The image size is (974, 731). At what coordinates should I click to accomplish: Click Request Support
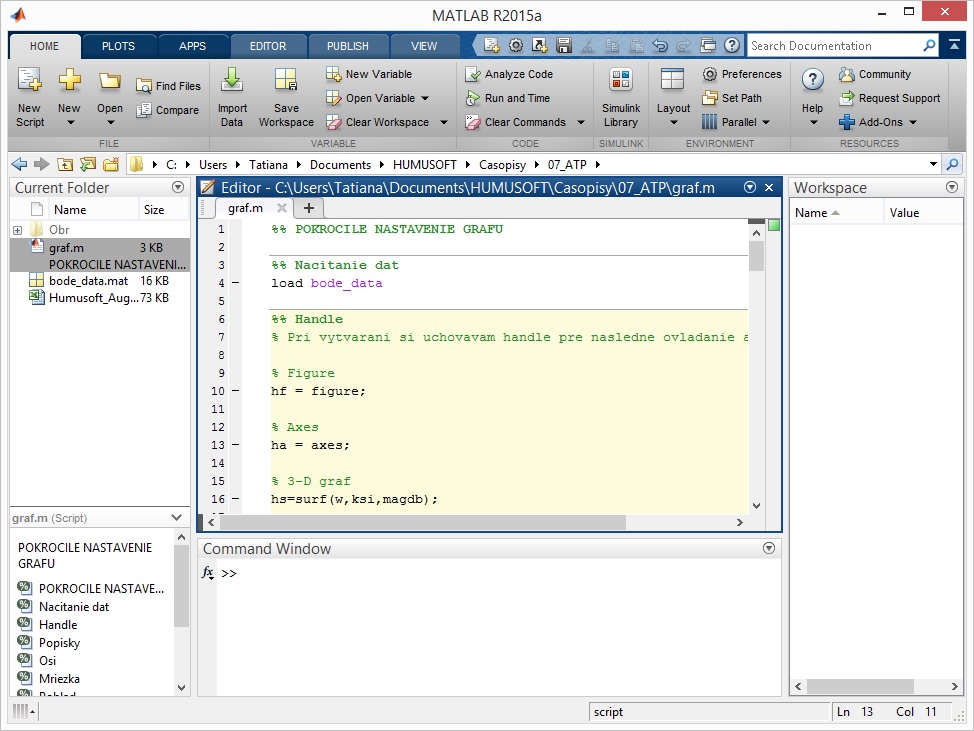tap(890, 98)
